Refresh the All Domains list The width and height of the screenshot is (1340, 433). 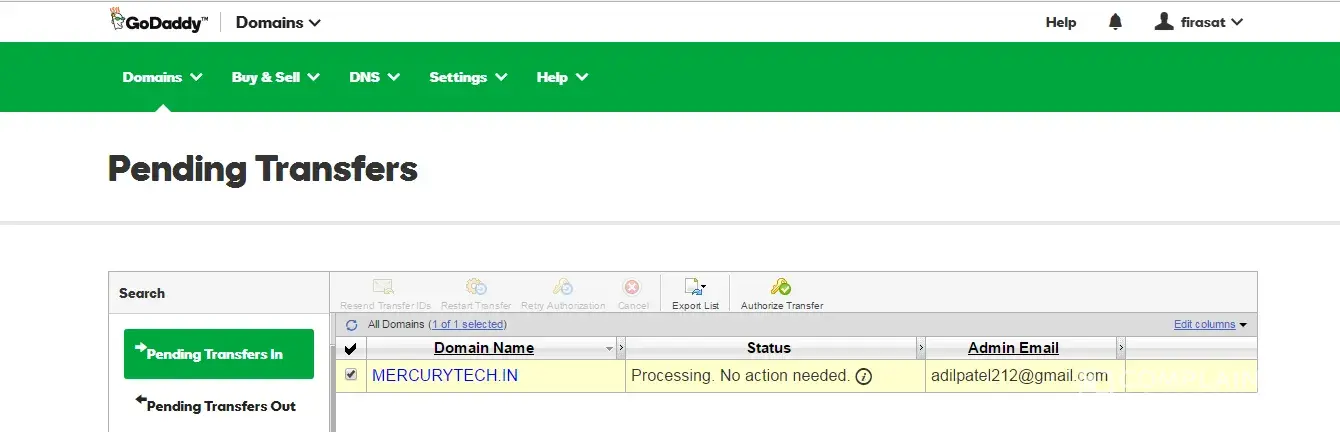[351, 325]
